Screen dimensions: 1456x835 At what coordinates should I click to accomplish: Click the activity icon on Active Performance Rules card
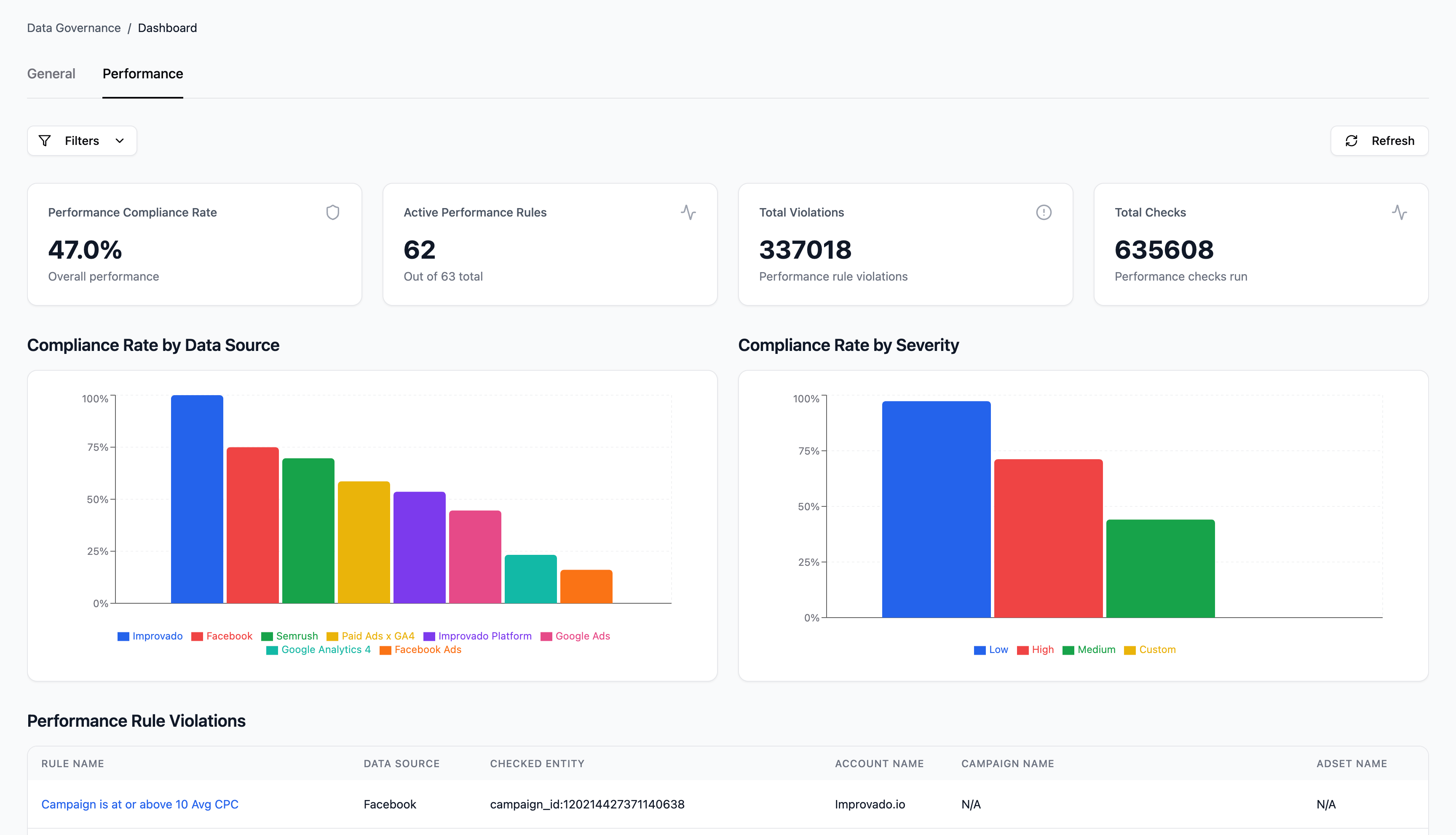point(688,212)
